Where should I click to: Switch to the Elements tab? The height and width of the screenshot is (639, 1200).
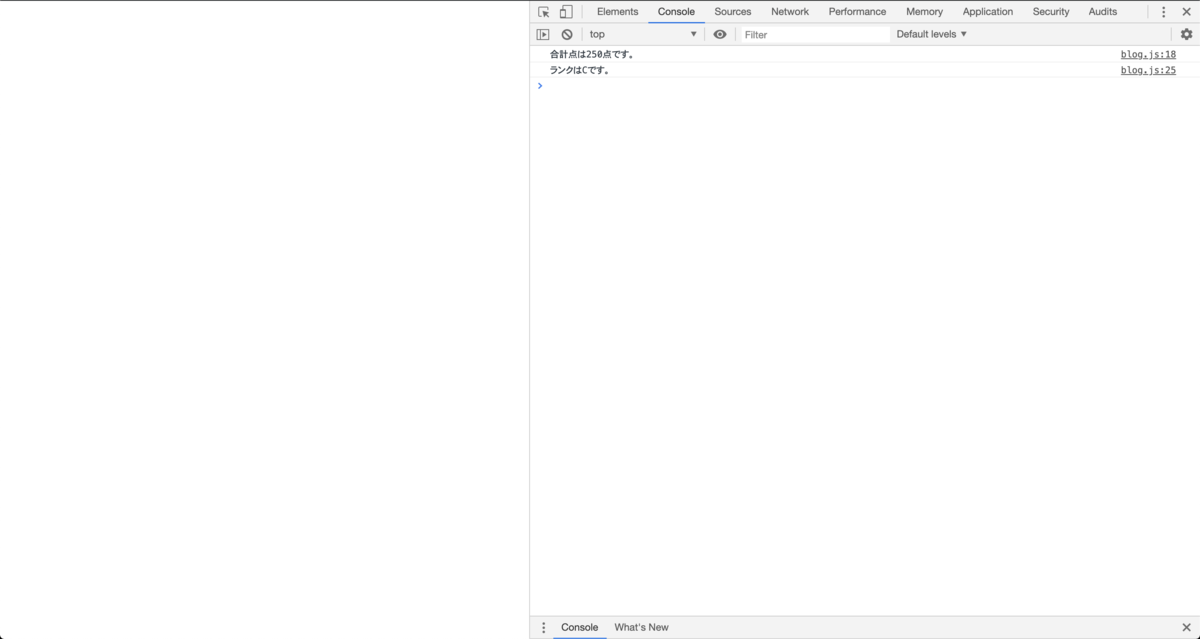(x=617, y=12)
